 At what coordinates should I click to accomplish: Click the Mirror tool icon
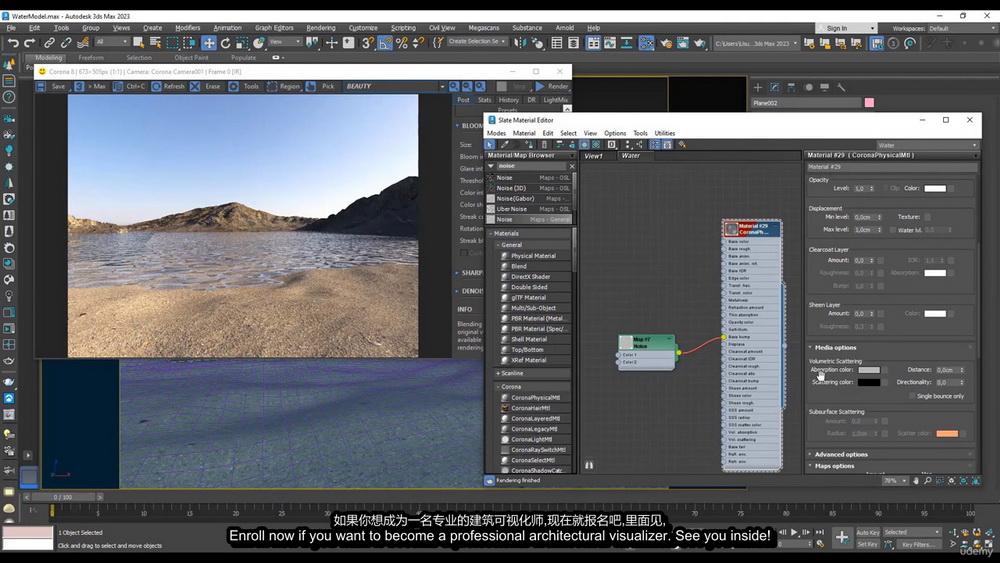(520, 43)
